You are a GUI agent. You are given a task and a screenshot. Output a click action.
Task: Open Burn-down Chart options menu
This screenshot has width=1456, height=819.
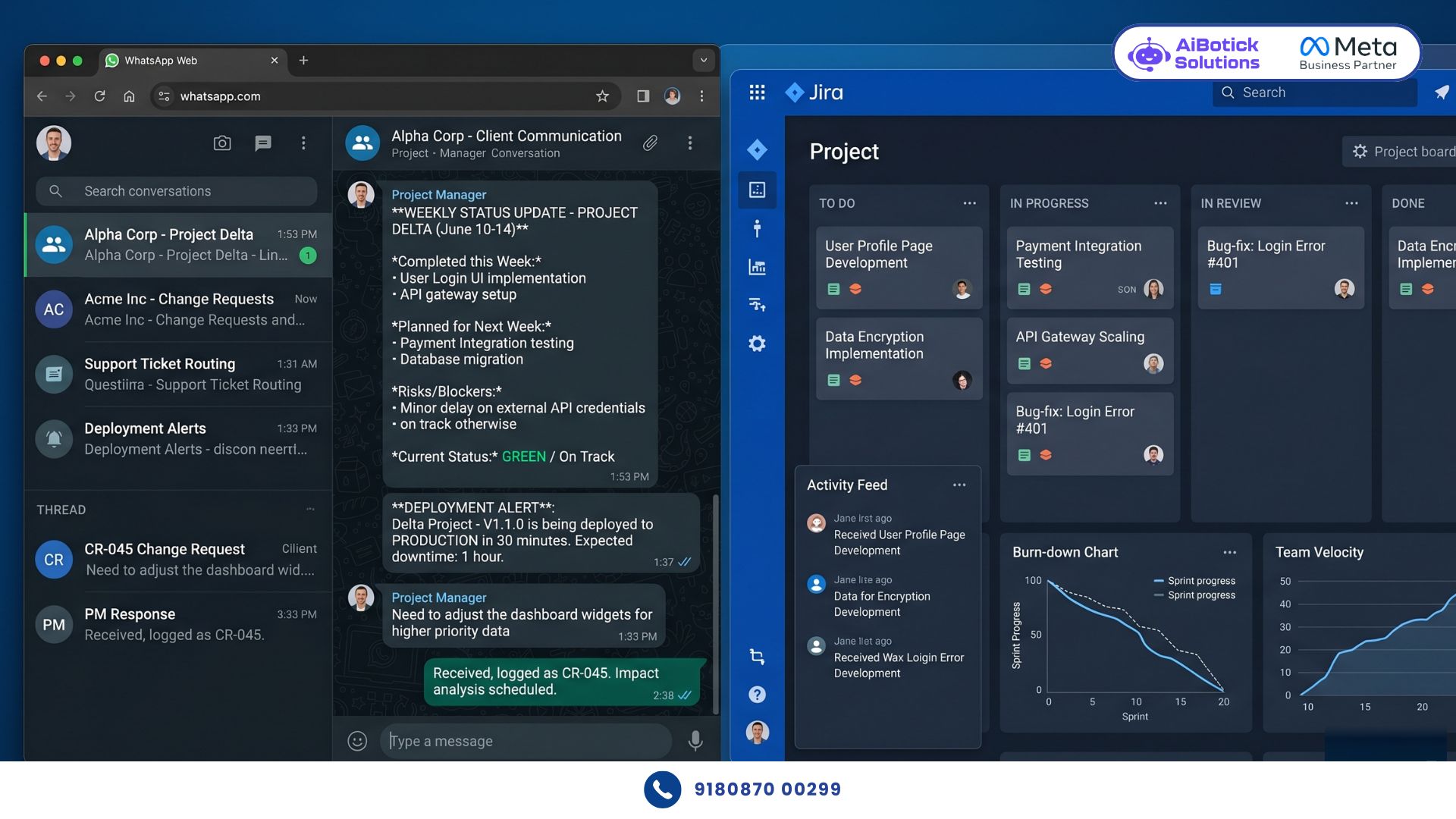click(1229, 553)
